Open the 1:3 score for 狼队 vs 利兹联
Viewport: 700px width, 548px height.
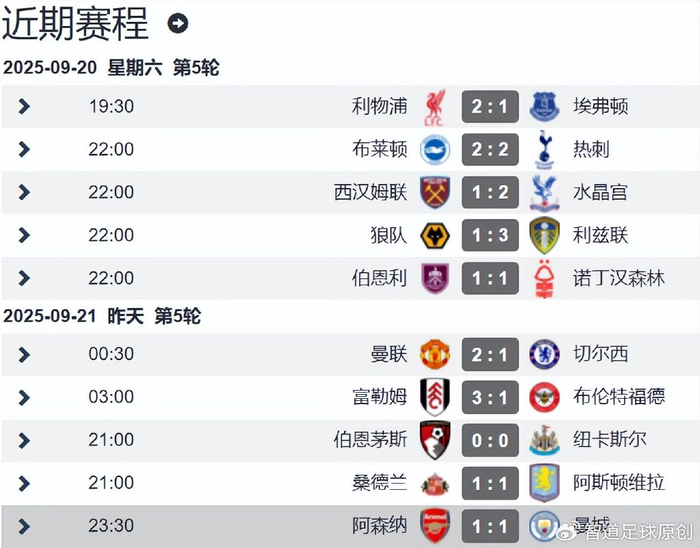coord(490,235)
